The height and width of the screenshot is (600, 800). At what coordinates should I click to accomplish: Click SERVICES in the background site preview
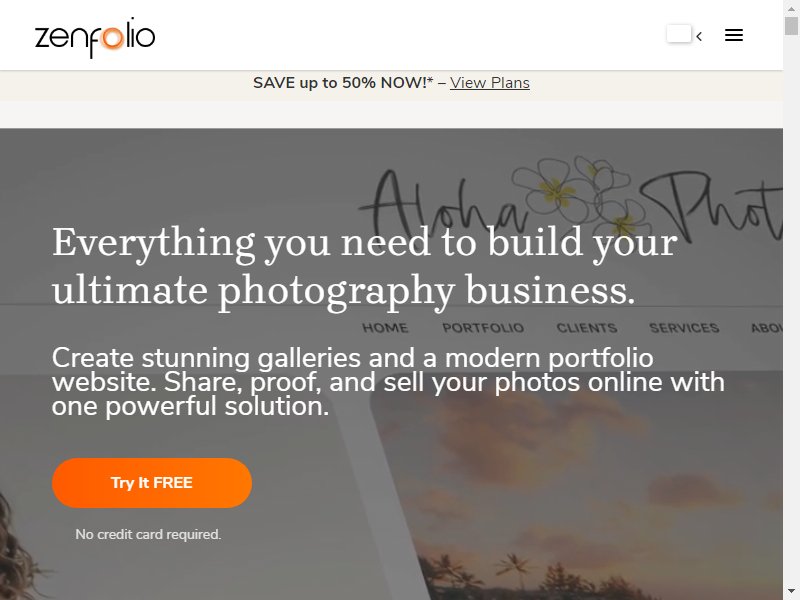pyautogui.click(x=684, y=328)
